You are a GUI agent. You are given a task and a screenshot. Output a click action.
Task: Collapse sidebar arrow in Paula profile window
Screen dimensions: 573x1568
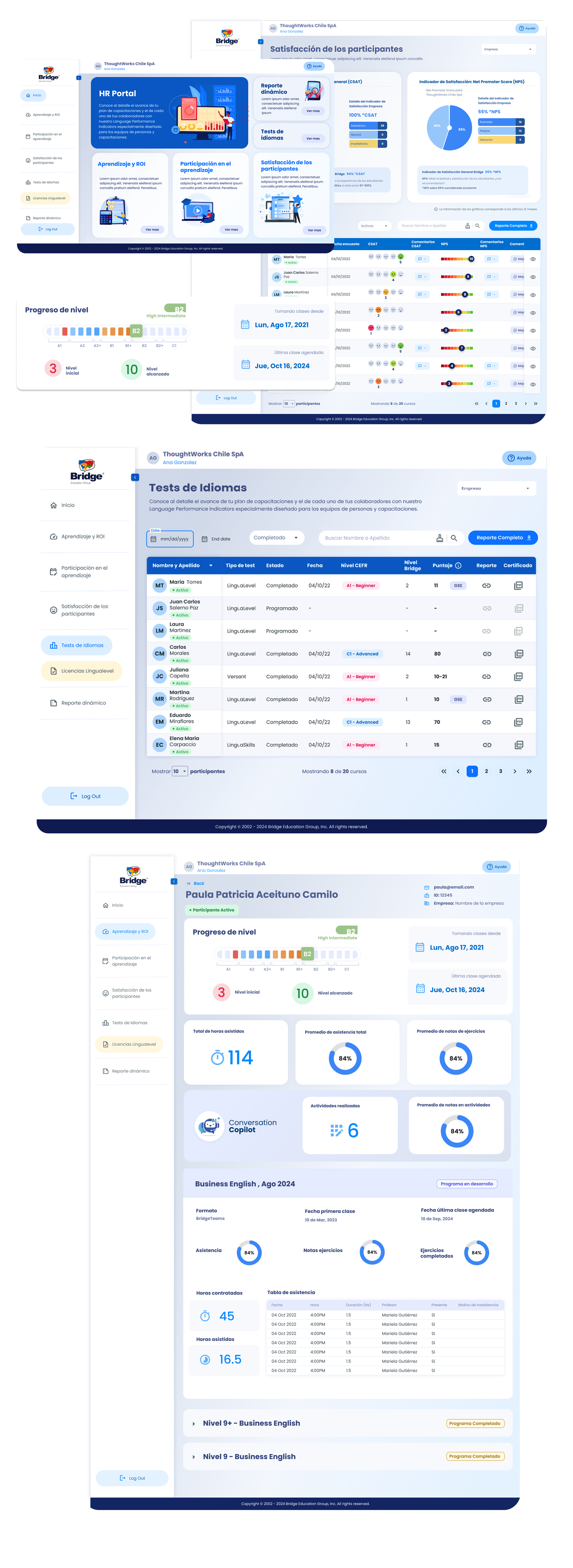[x=174, y=881]
